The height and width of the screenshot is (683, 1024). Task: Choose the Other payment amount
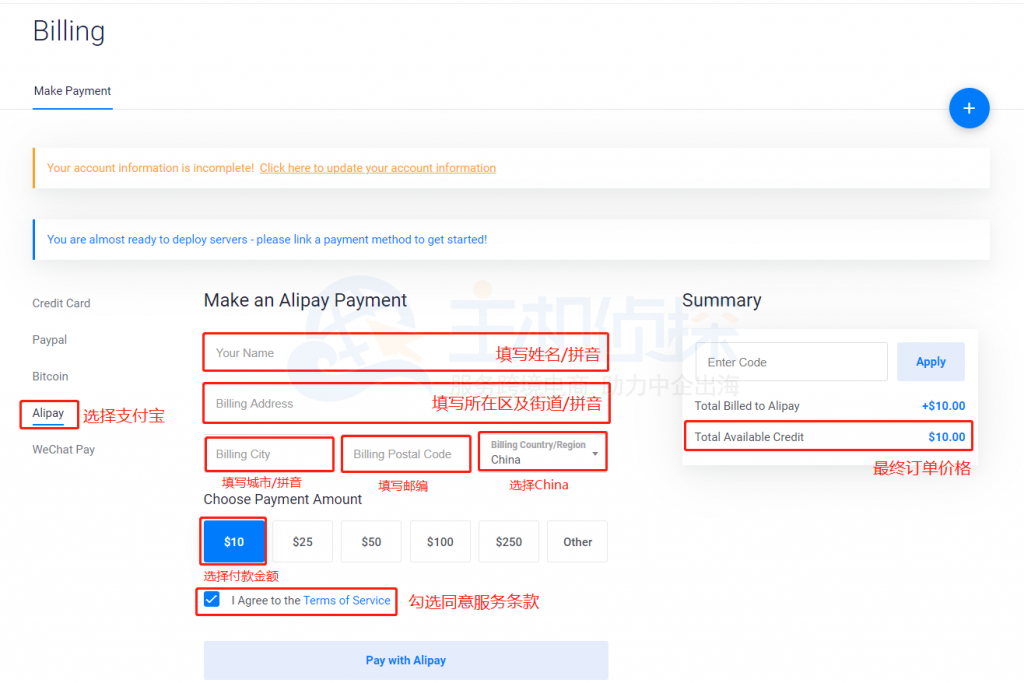pyautogui.click(x=577, y=541)
